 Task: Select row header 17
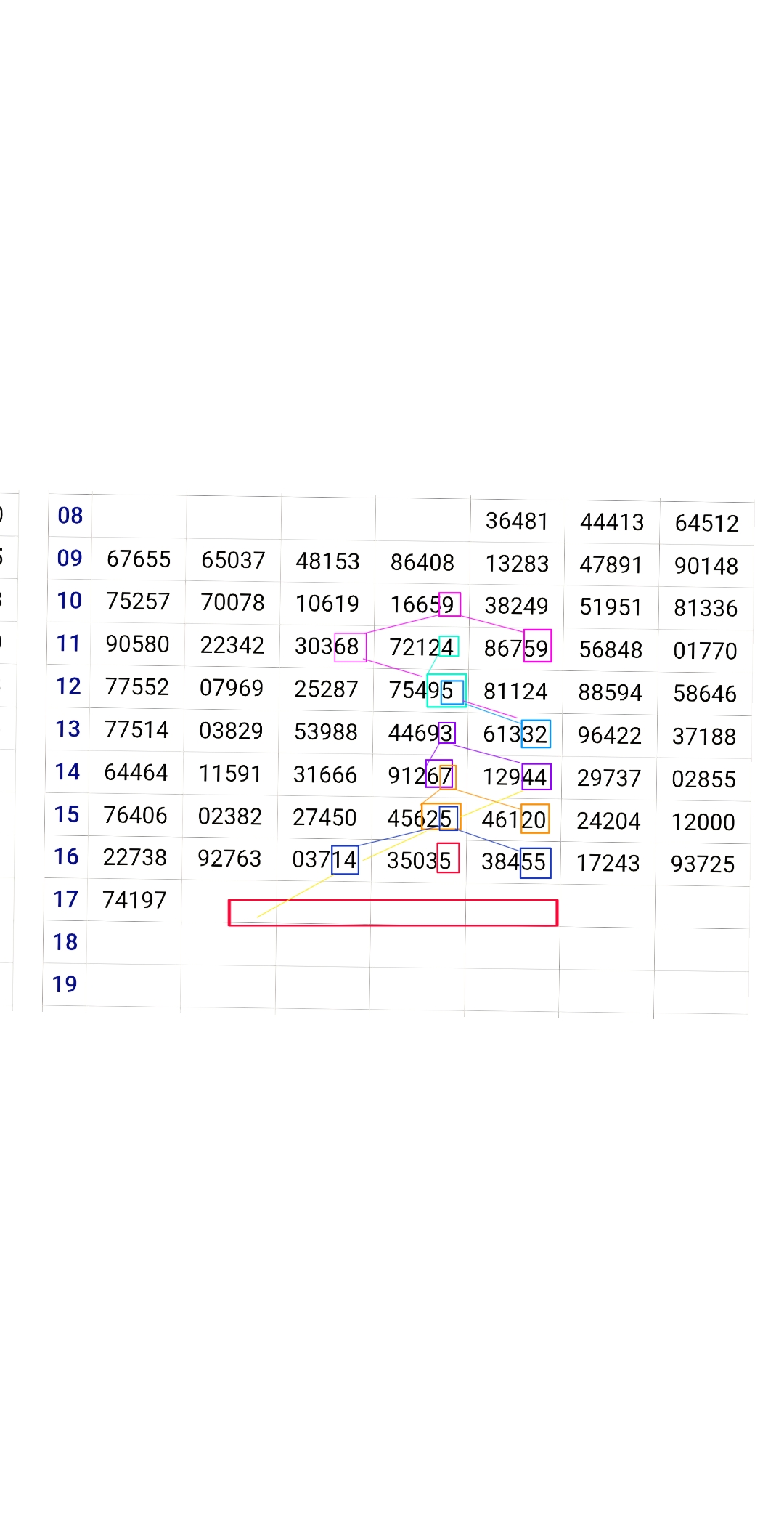[65, 900]
